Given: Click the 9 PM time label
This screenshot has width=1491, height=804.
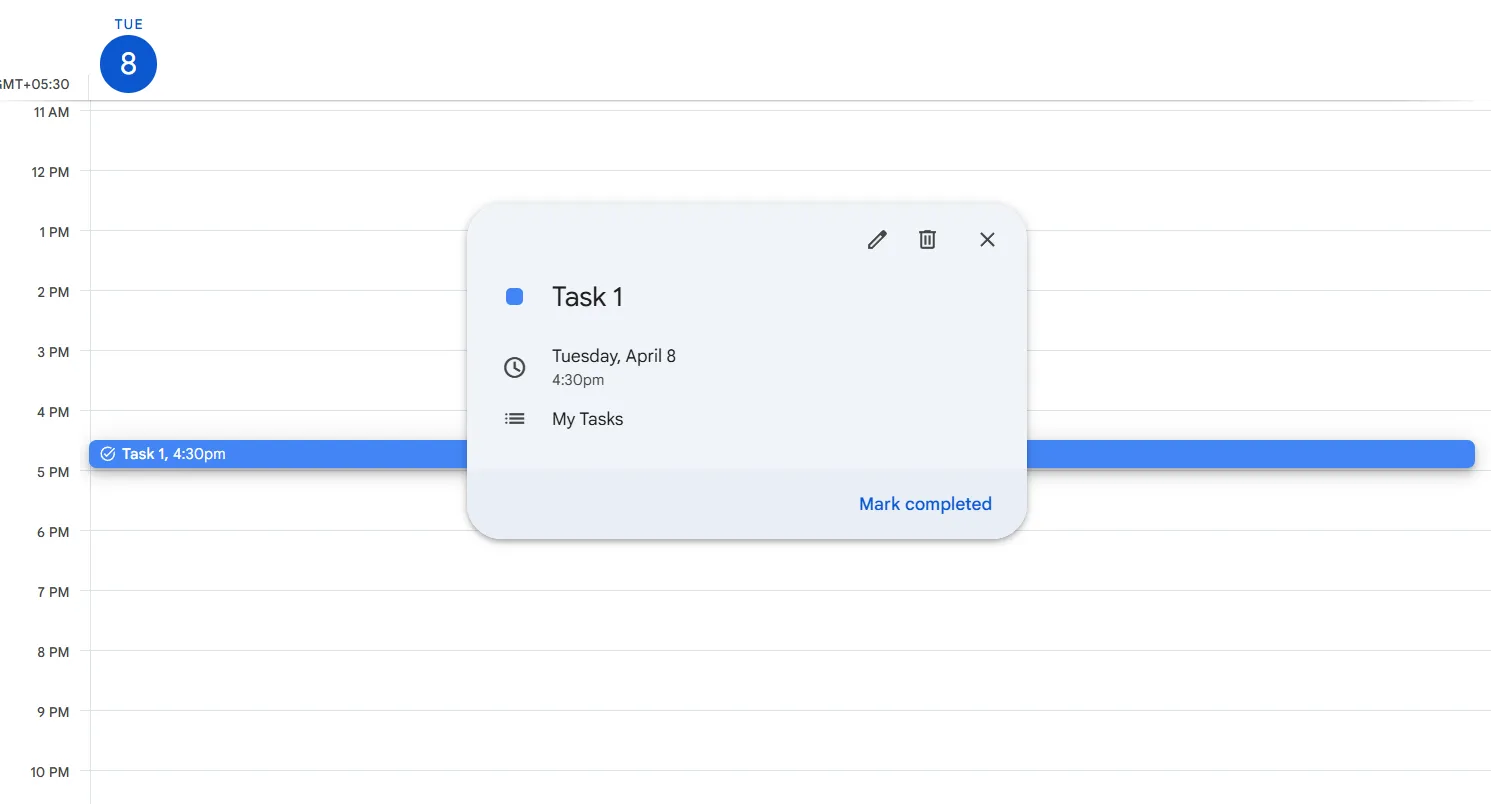Looking at the screenshot, I should click(54, 712).
